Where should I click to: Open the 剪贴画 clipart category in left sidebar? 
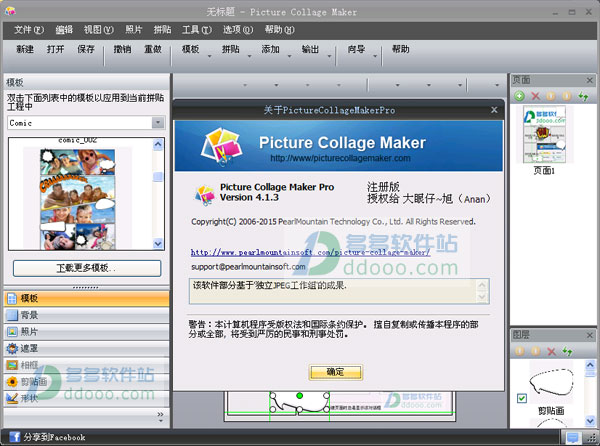click(x=86, y=381)
